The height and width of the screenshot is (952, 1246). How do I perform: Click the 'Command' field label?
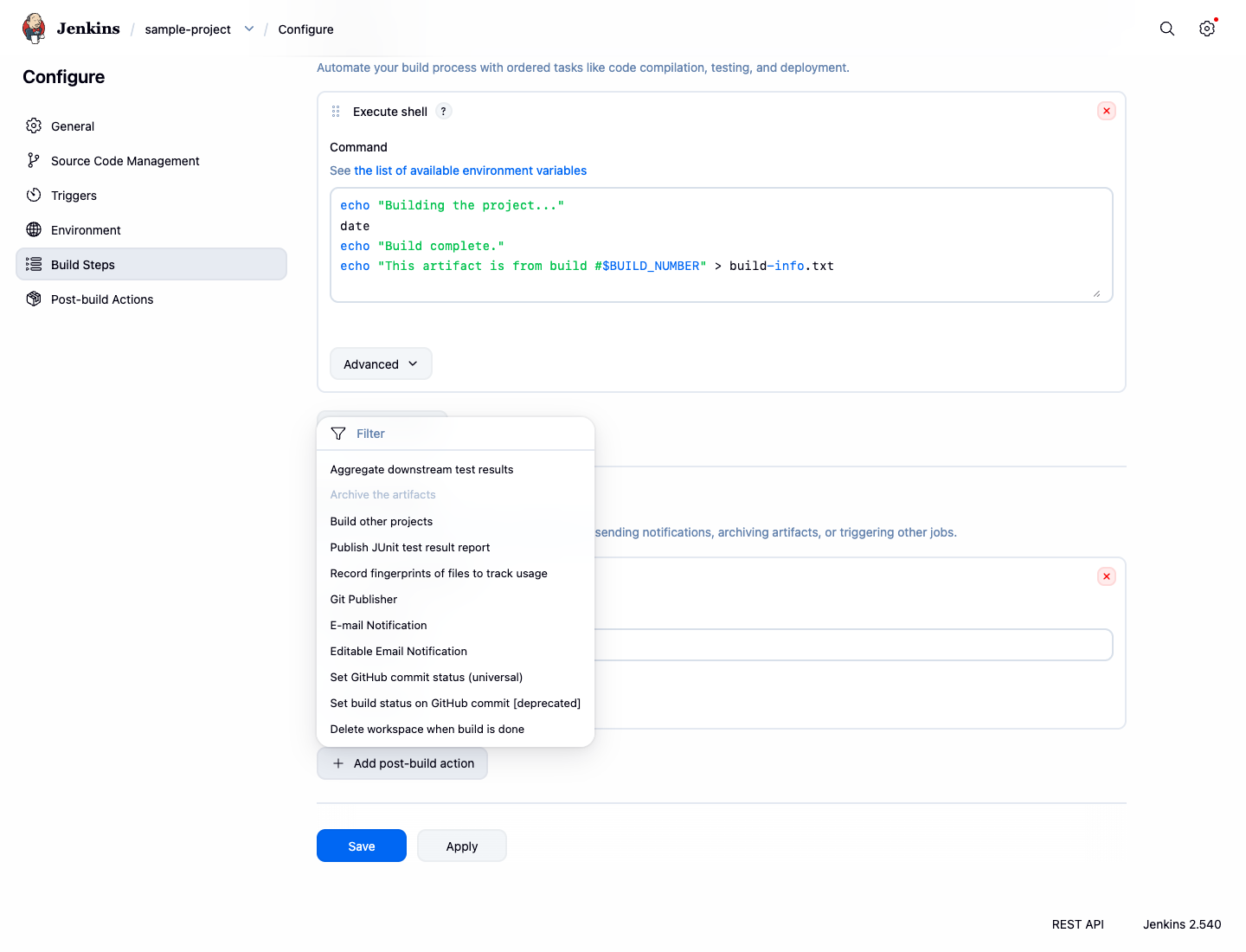point(358,147)
